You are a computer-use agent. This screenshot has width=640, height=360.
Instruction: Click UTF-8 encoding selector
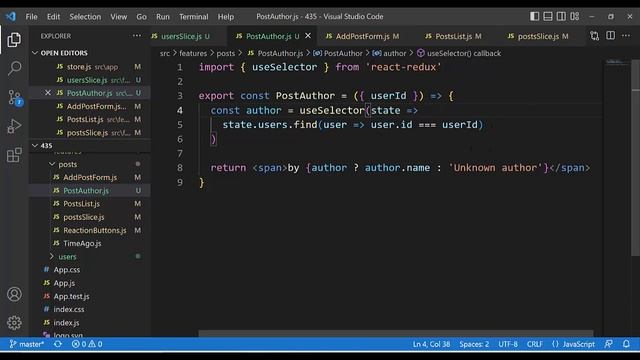(508, 344)
